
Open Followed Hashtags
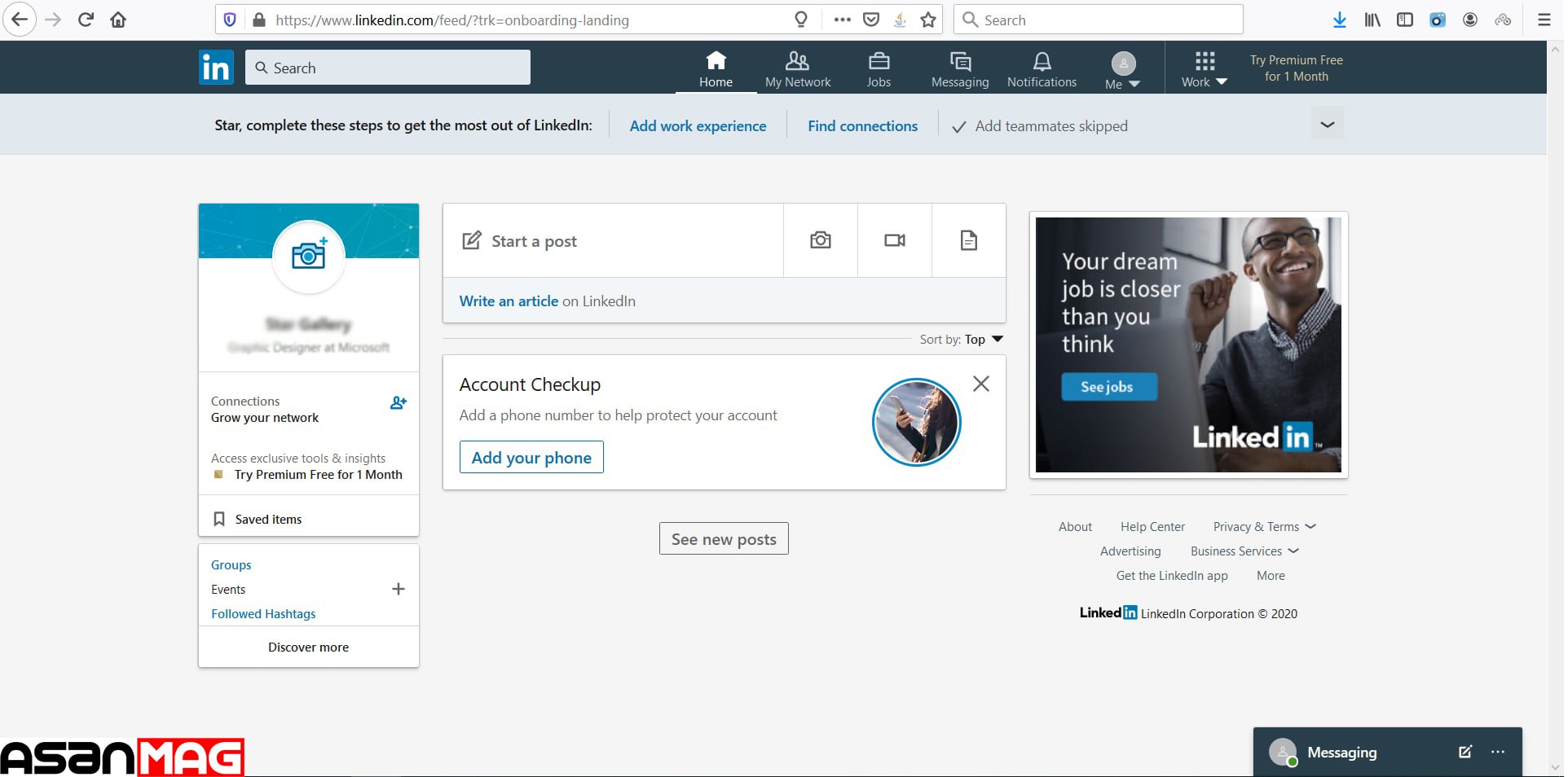click(x=263, y=613)
